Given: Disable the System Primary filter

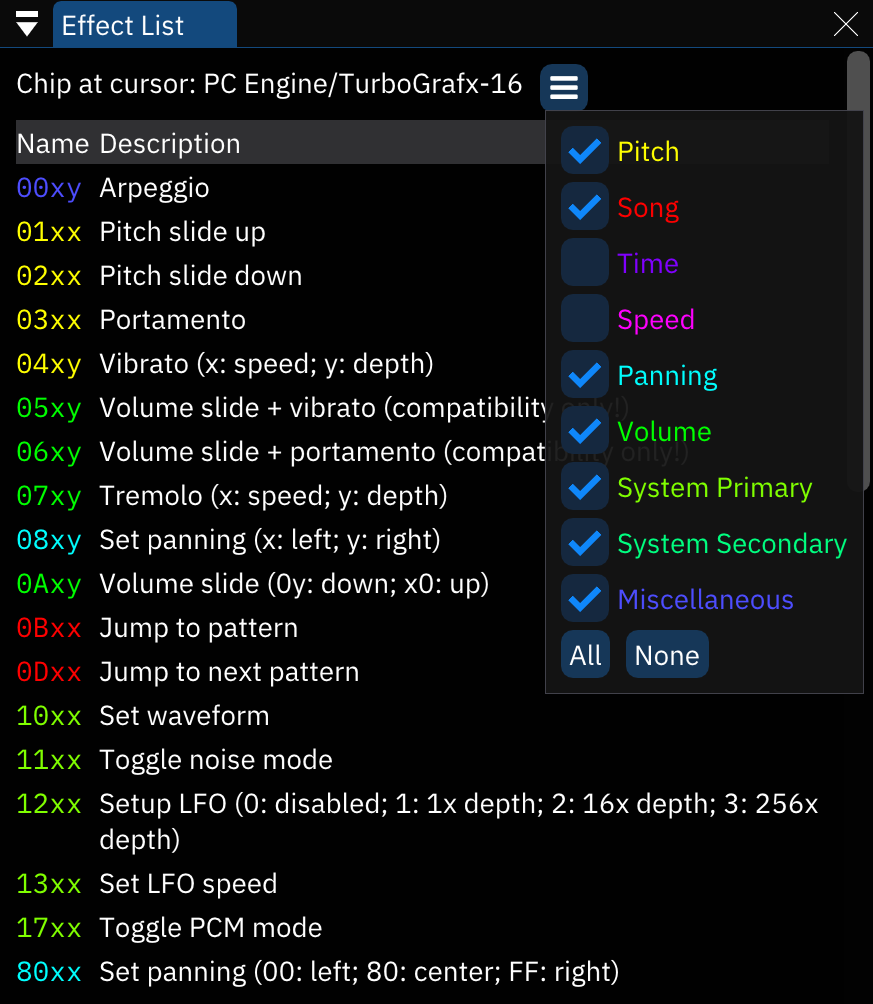Looking at the screenshot, I should click(584, 487).
